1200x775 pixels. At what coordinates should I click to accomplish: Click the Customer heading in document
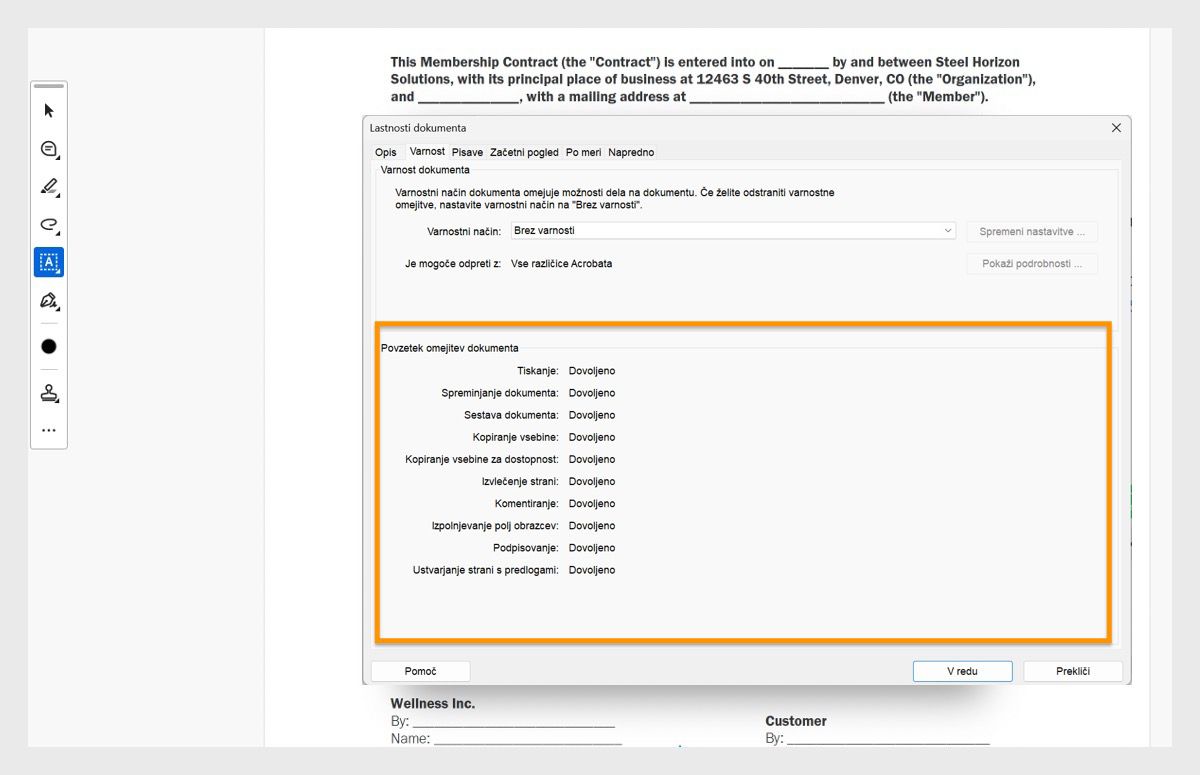796,721
